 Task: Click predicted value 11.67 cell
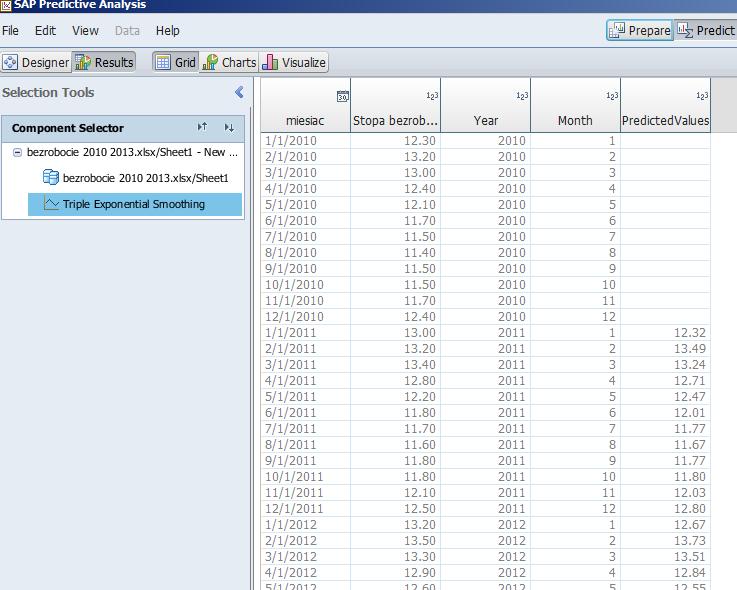(x=666, y=444)
